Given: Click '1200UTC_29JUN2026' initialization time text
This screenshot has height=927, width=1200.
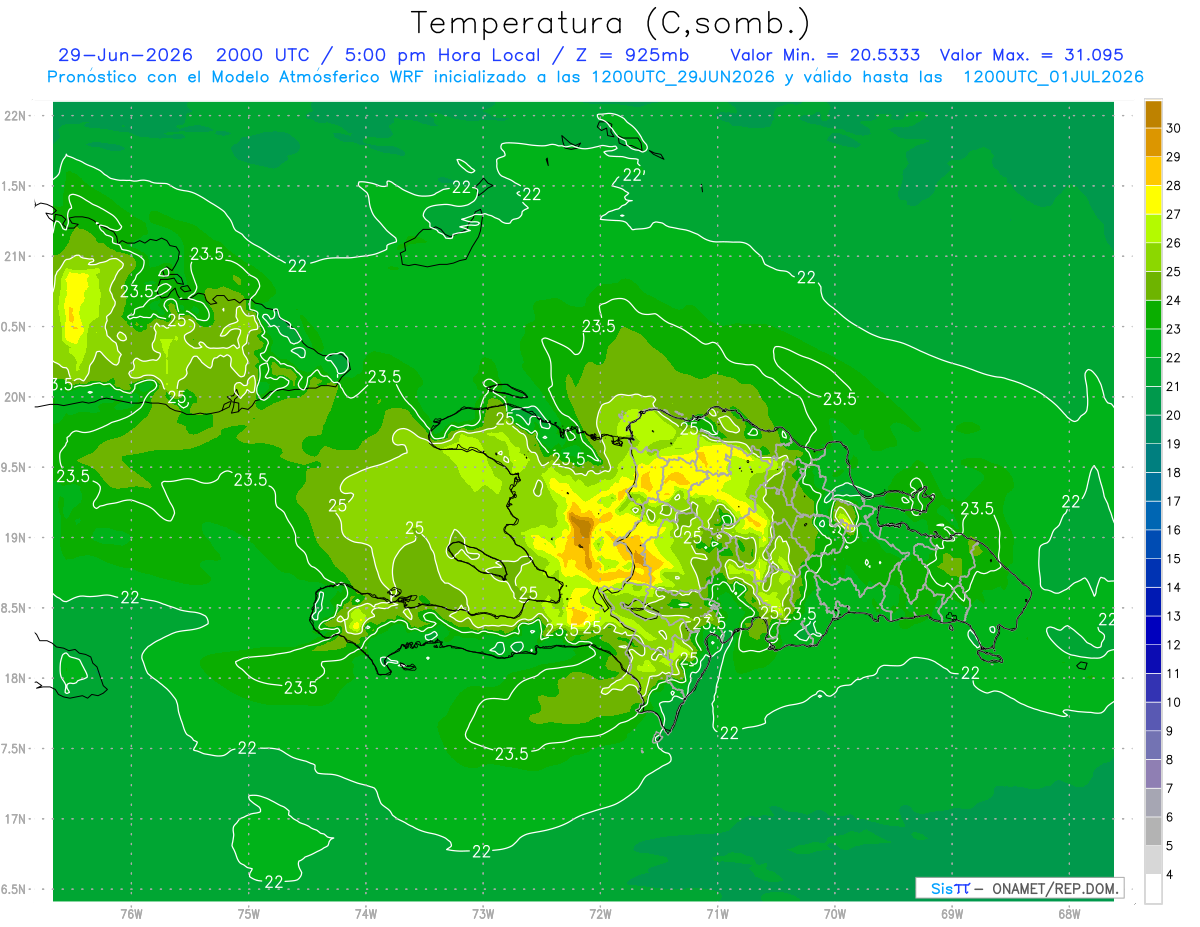Looking at the screenshot, I should pyautogui.click(x=682, y=77).
